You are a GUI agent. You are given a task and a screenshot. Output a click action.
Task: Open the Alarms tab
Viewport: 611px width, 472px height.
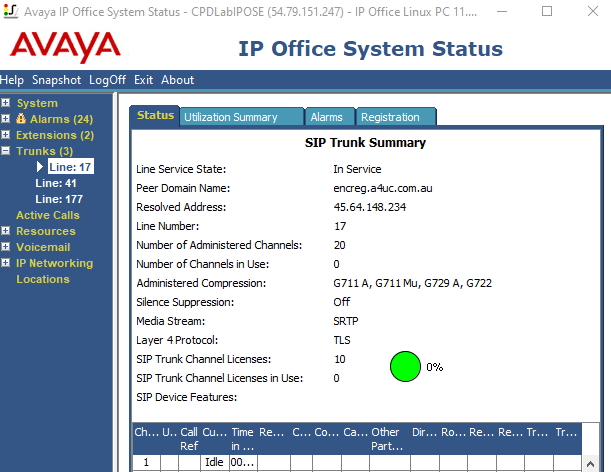coord(330,117)
